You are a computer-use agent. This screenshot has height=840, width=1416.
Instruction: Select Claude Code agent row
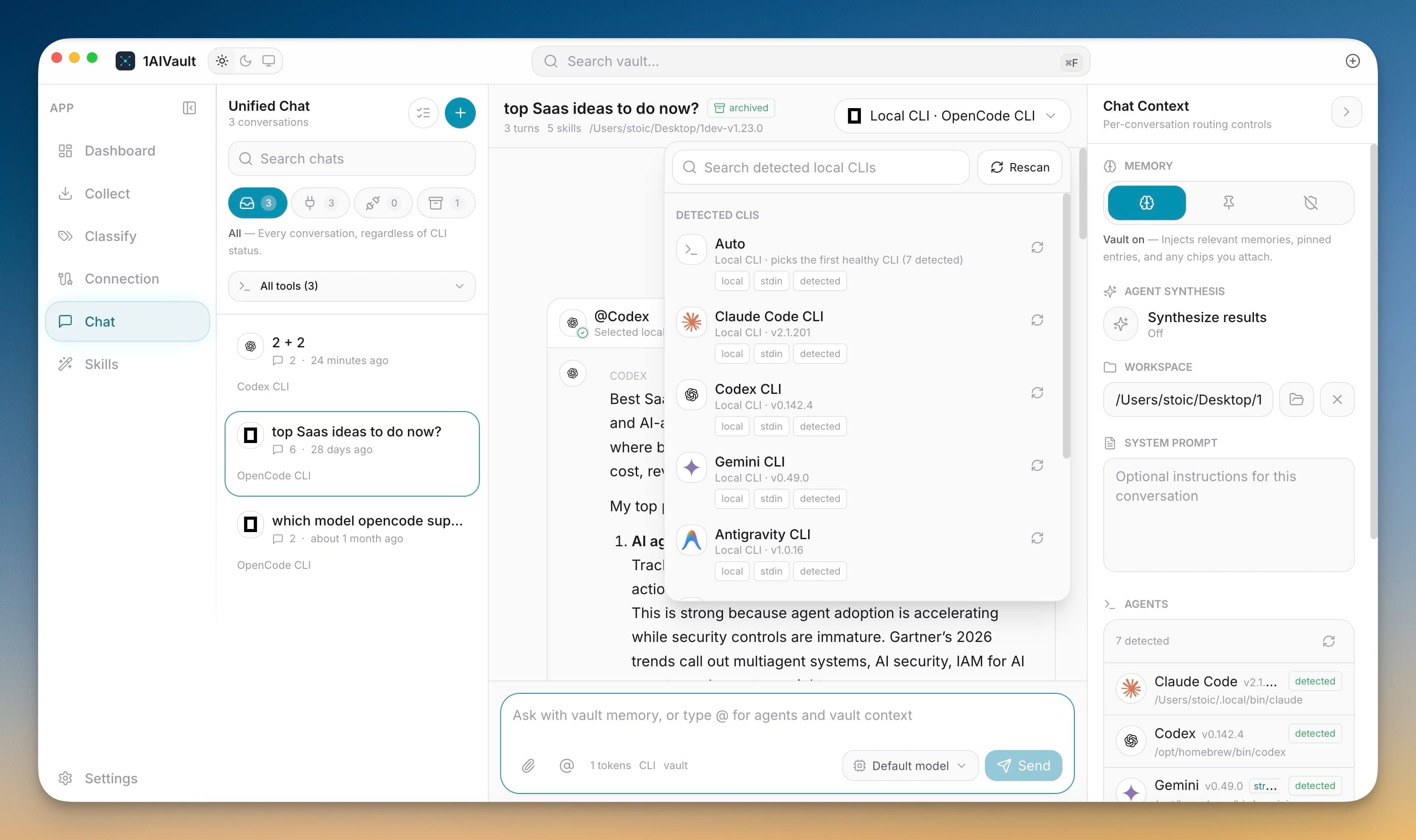[x=1228, y=689]
